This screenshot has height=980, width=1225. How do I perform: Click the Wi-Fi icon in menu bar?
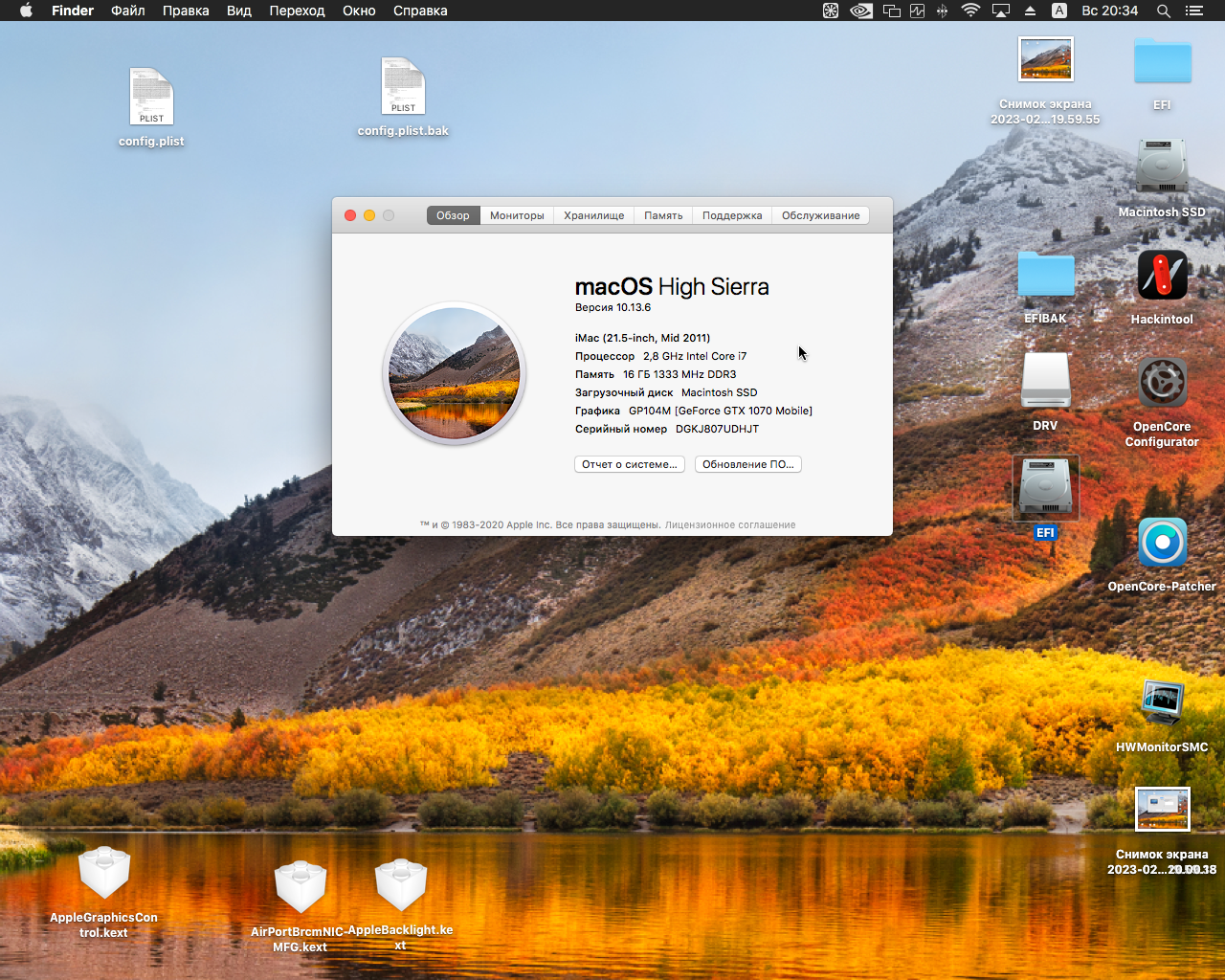tap(970, 11)
